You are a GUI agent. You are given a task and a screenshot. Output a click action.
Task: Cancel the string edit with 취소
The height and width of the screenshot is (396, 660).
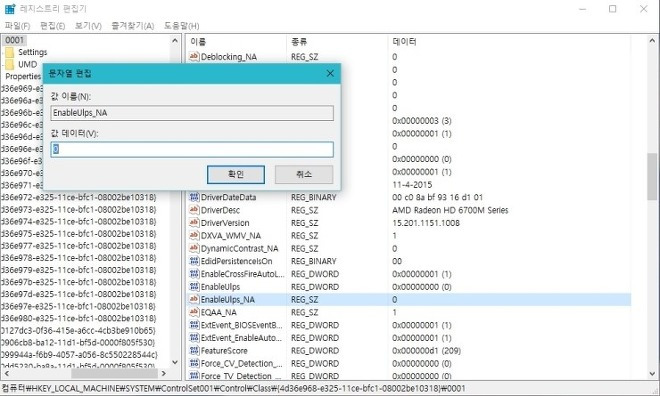click(304, 174)
